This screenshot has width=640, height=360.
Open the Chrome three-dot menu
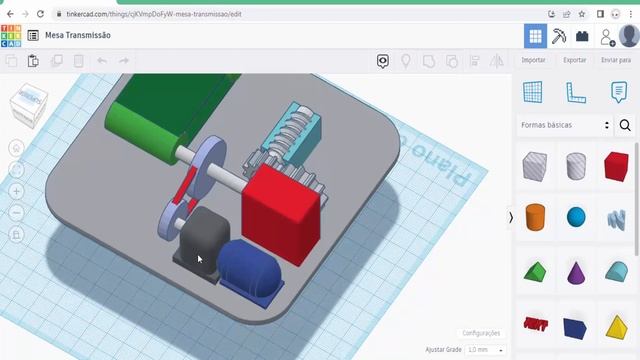(631, 14)
